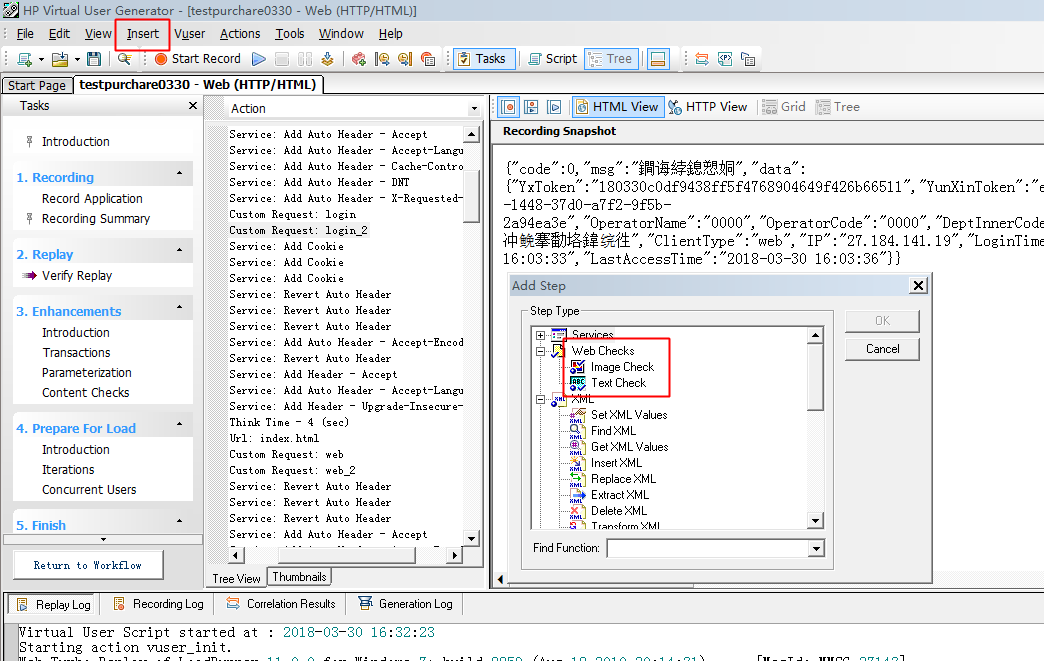1044x661 pixels.
Task: Toggle the Tasks pane button
Action: tap(484, 59)
